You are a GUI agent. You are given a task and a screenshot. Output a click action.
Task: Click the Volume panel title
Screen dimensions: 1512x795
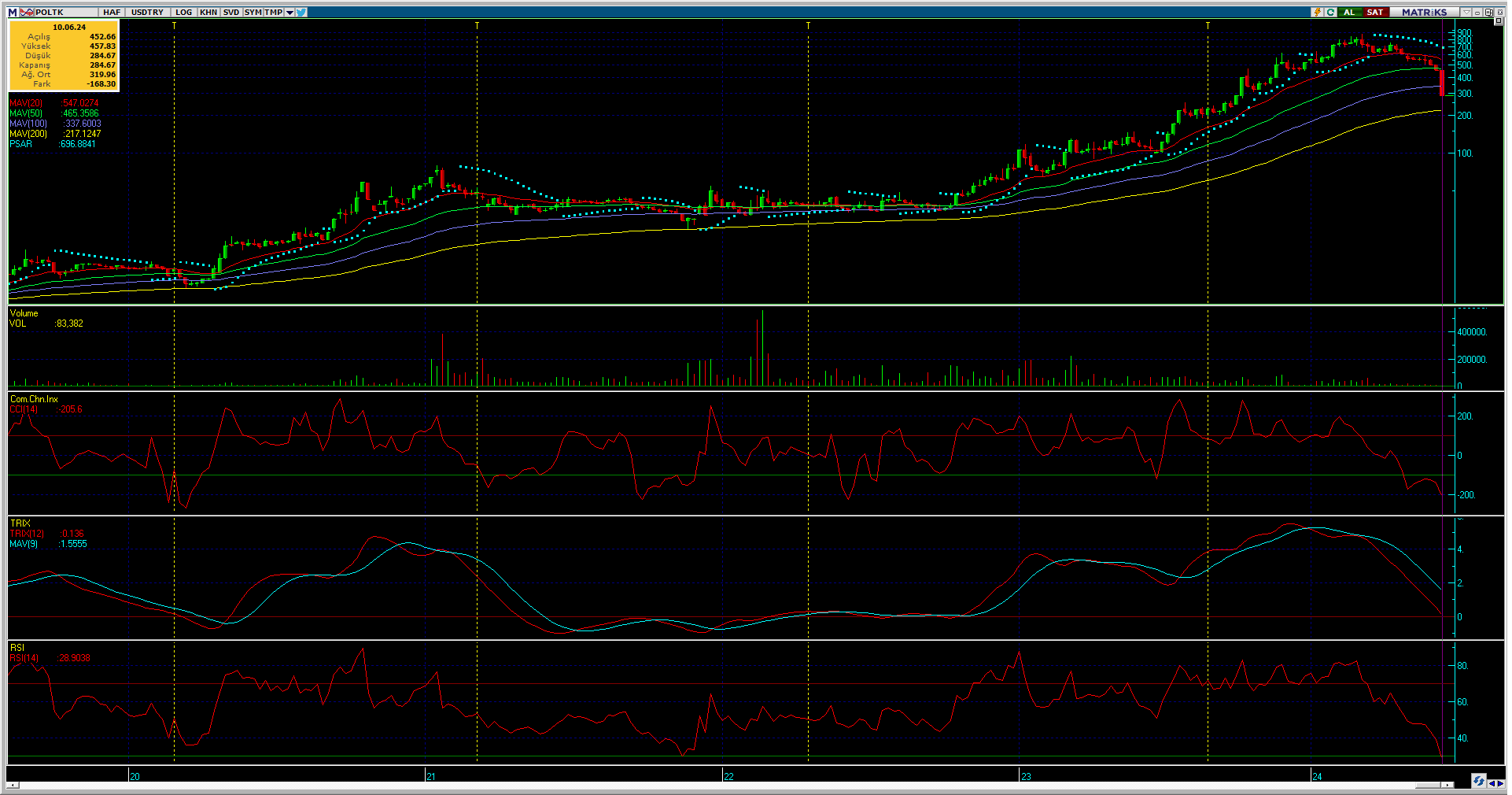[24, 313]
